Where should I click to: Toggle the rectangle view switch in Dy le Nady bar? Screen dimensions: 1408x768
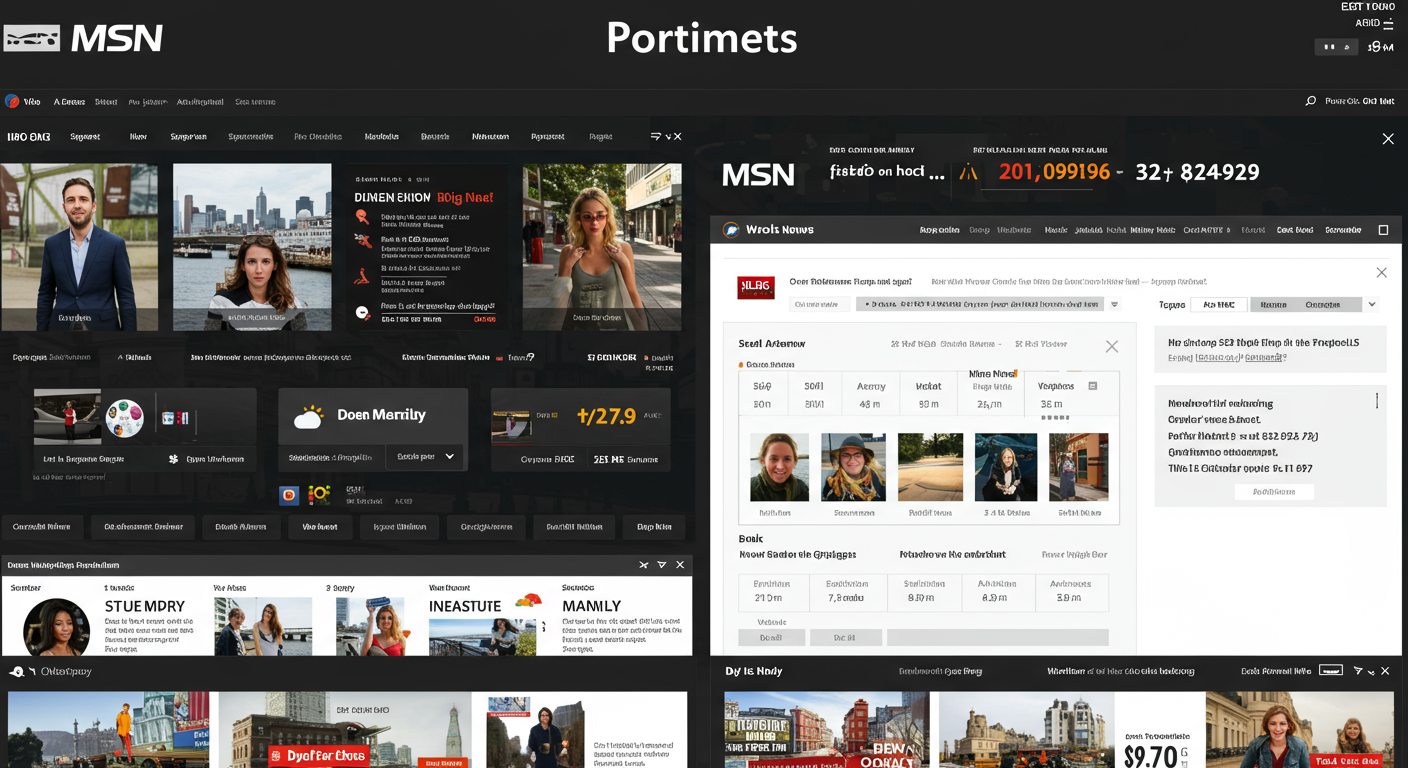click(x=1330, y=671)
